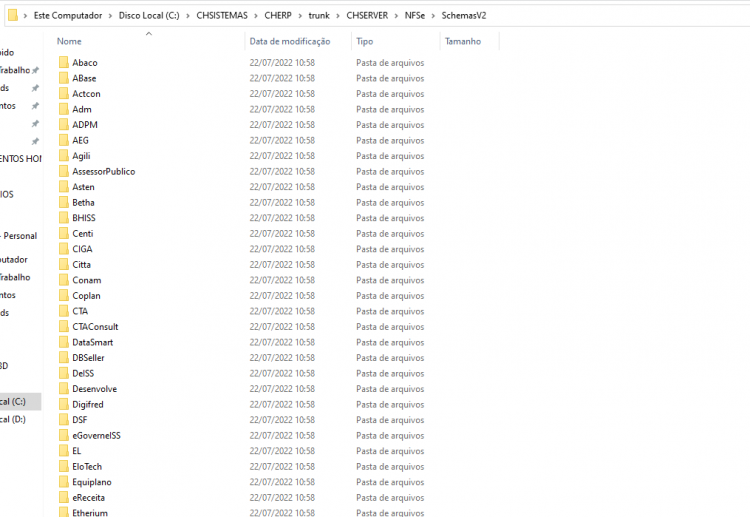The height and width of the screenshot is (517, 750).
Task: Open Personal item in navigation pane
Action: (19, 236)
